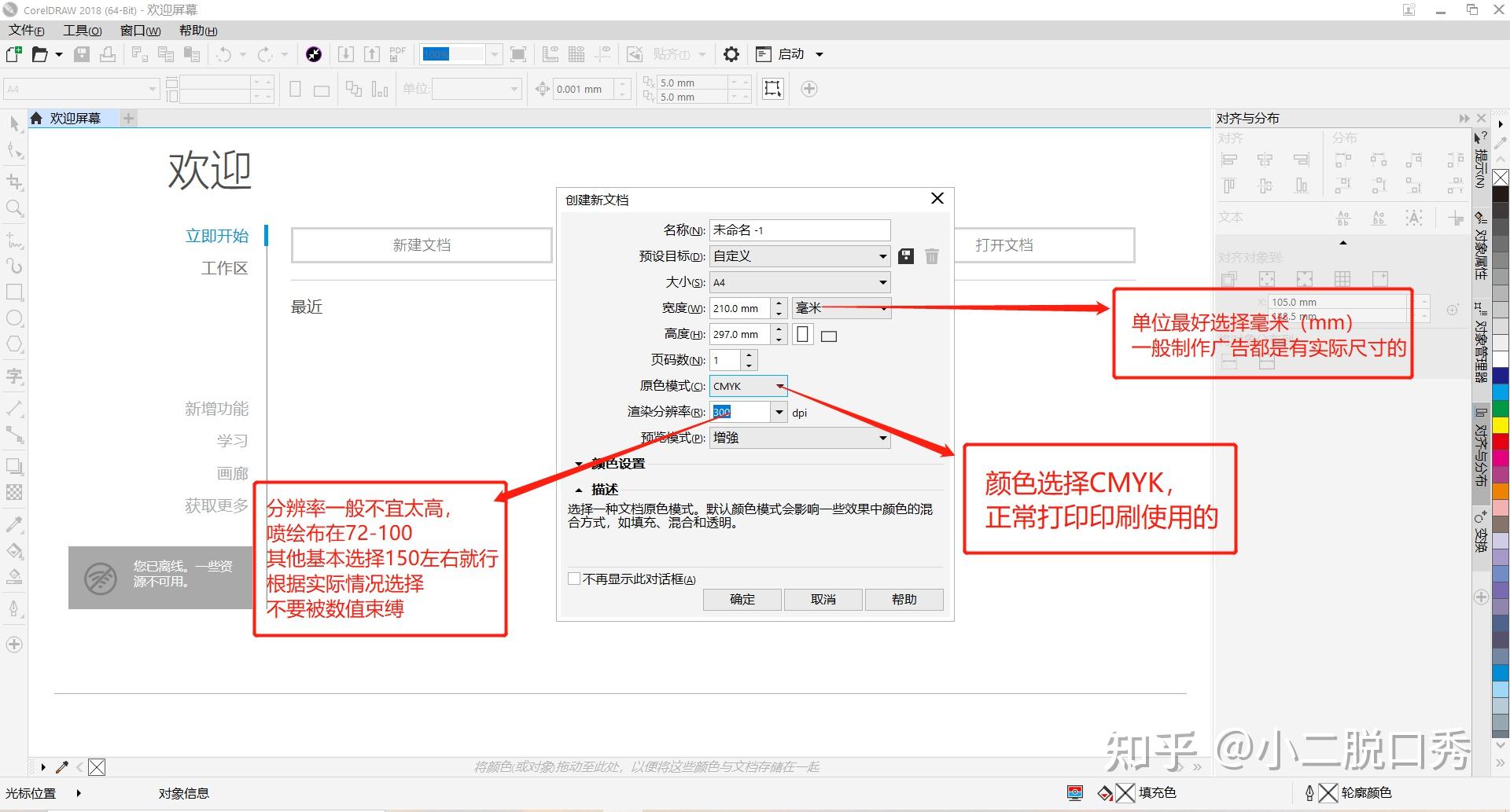Click the 新建文档 button
This screenshot has height=812, width=1510.
[x=421, y=244]
